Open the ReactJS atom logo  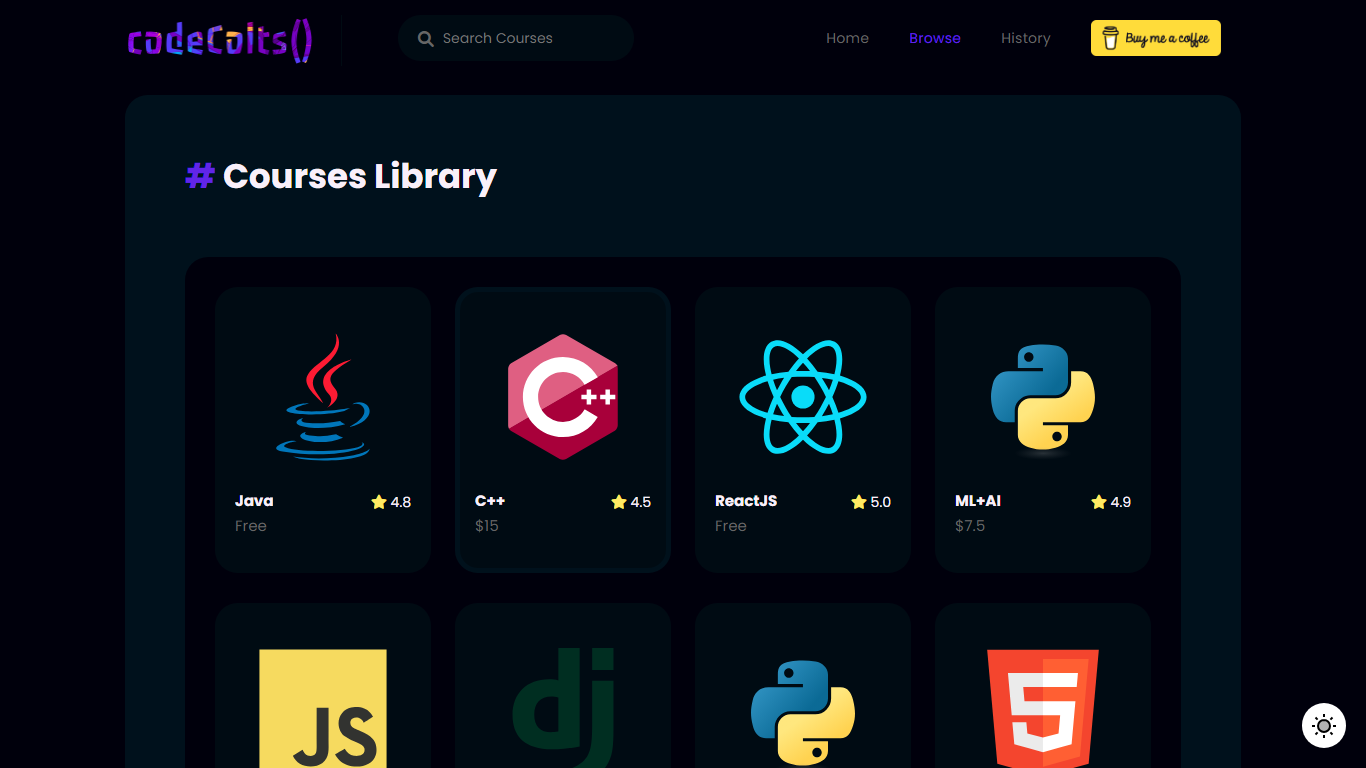pos(803,397)
